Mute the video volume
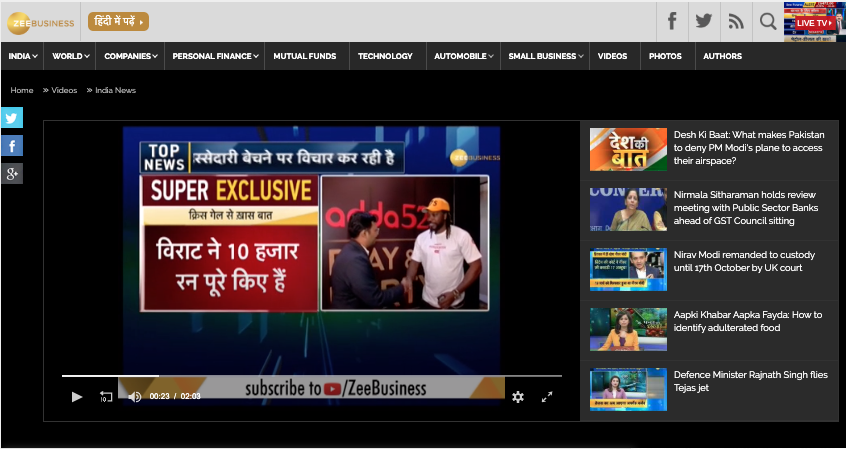846x449 pixels. 134,397
